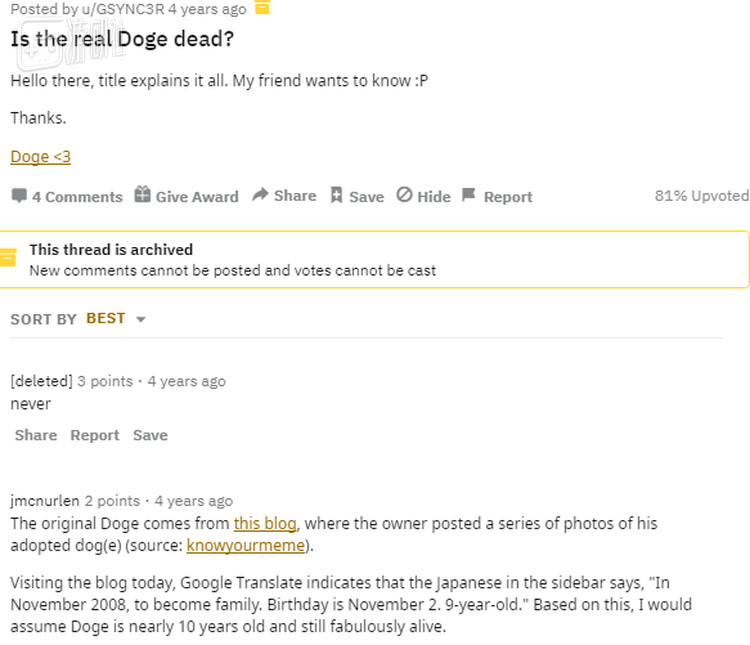
Task: Click the Save bookmark icon
Action: pos(337,195)
